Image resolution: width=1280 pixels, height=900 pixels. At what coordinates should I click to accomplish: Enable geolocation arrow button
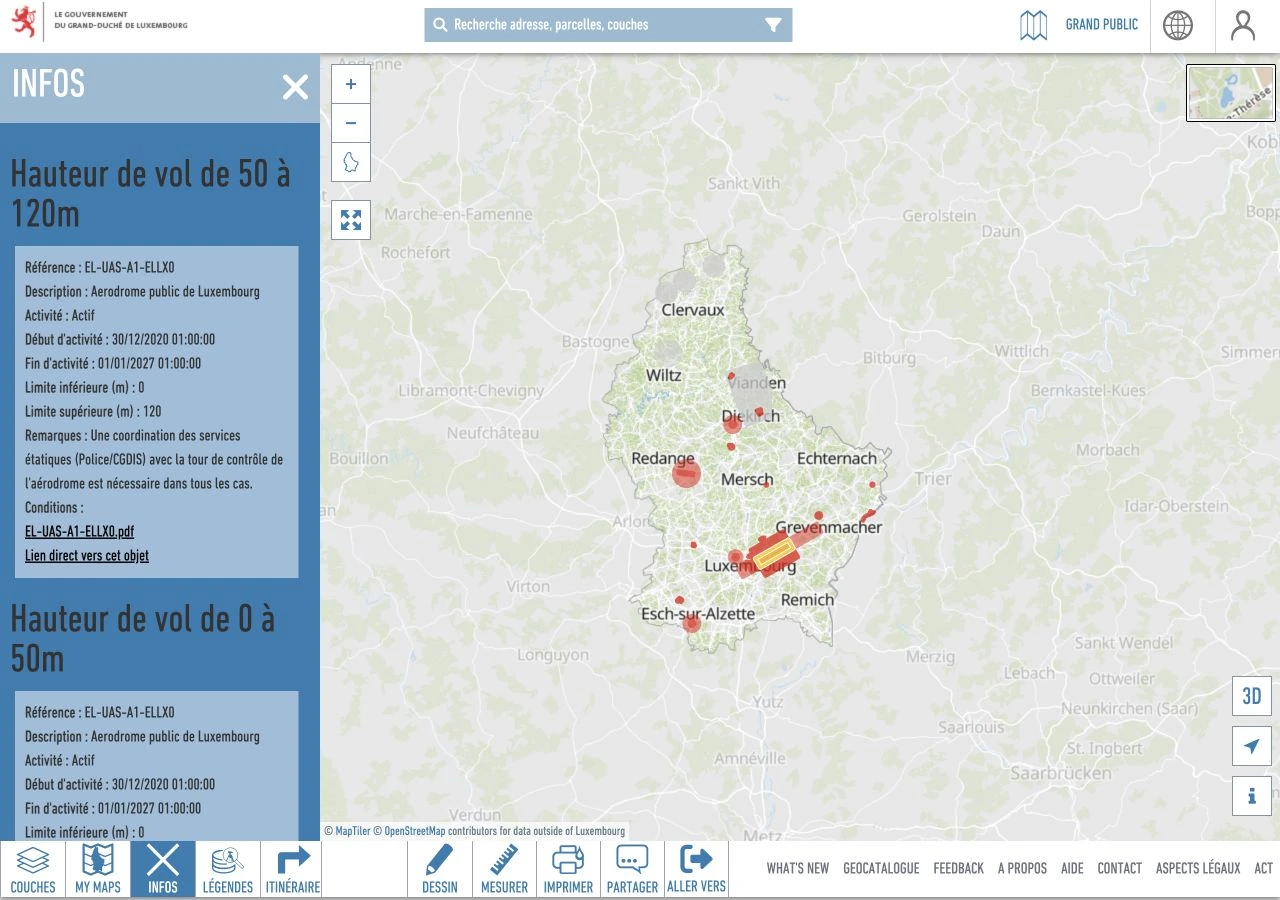(1252, 746)
